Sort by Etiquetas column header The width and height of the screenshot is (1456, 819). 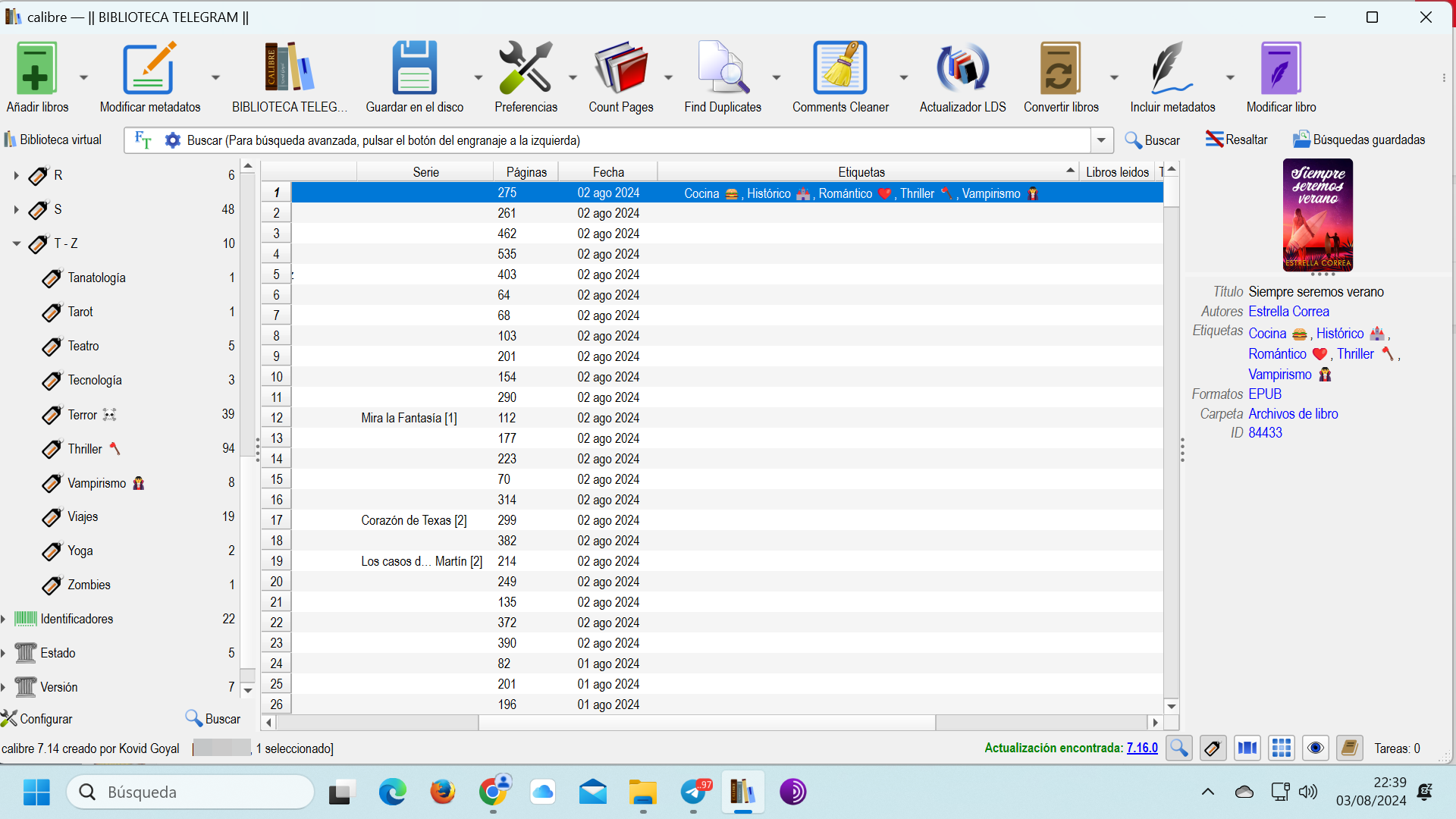[861, 172]
